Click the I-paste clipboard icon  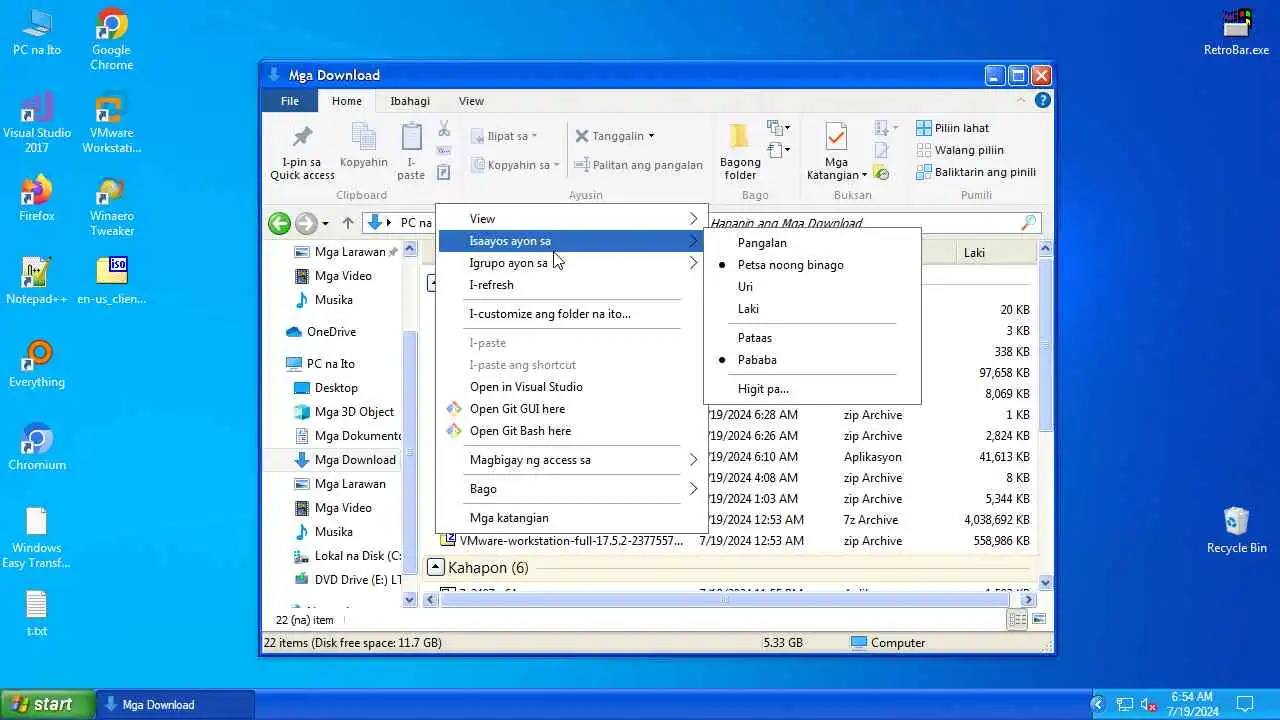tap(411, 136)
